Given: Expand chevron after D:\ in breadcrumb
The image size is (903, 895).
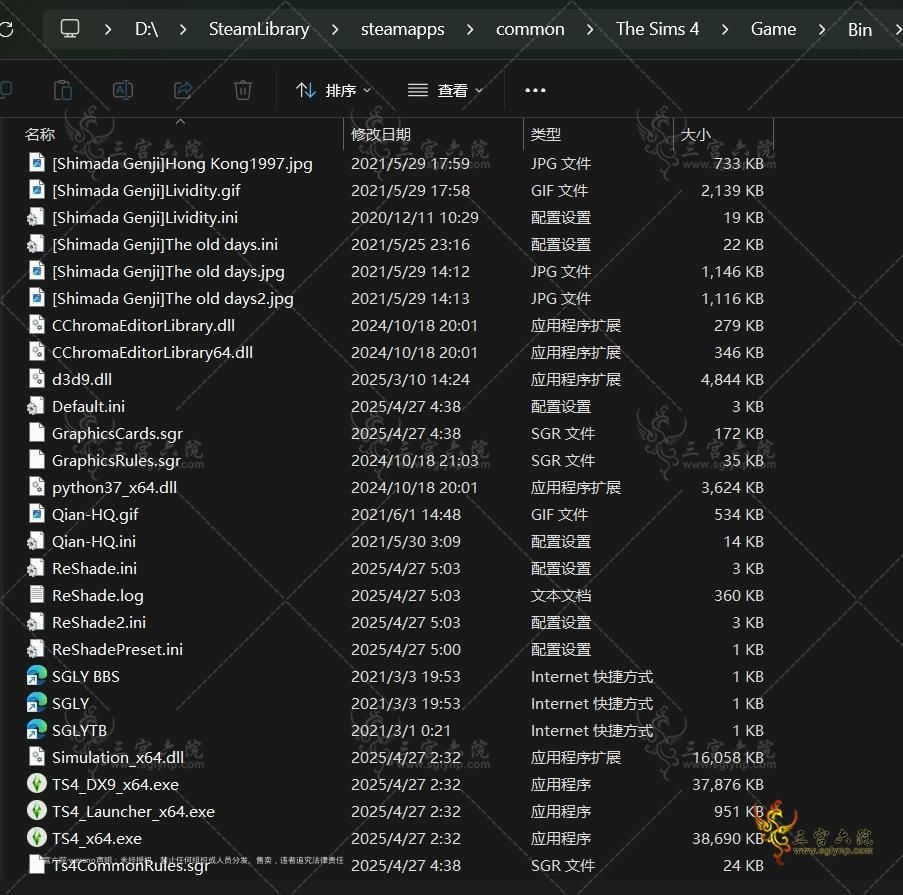Looking at the screenshot, I should click(x=183, y=29).
